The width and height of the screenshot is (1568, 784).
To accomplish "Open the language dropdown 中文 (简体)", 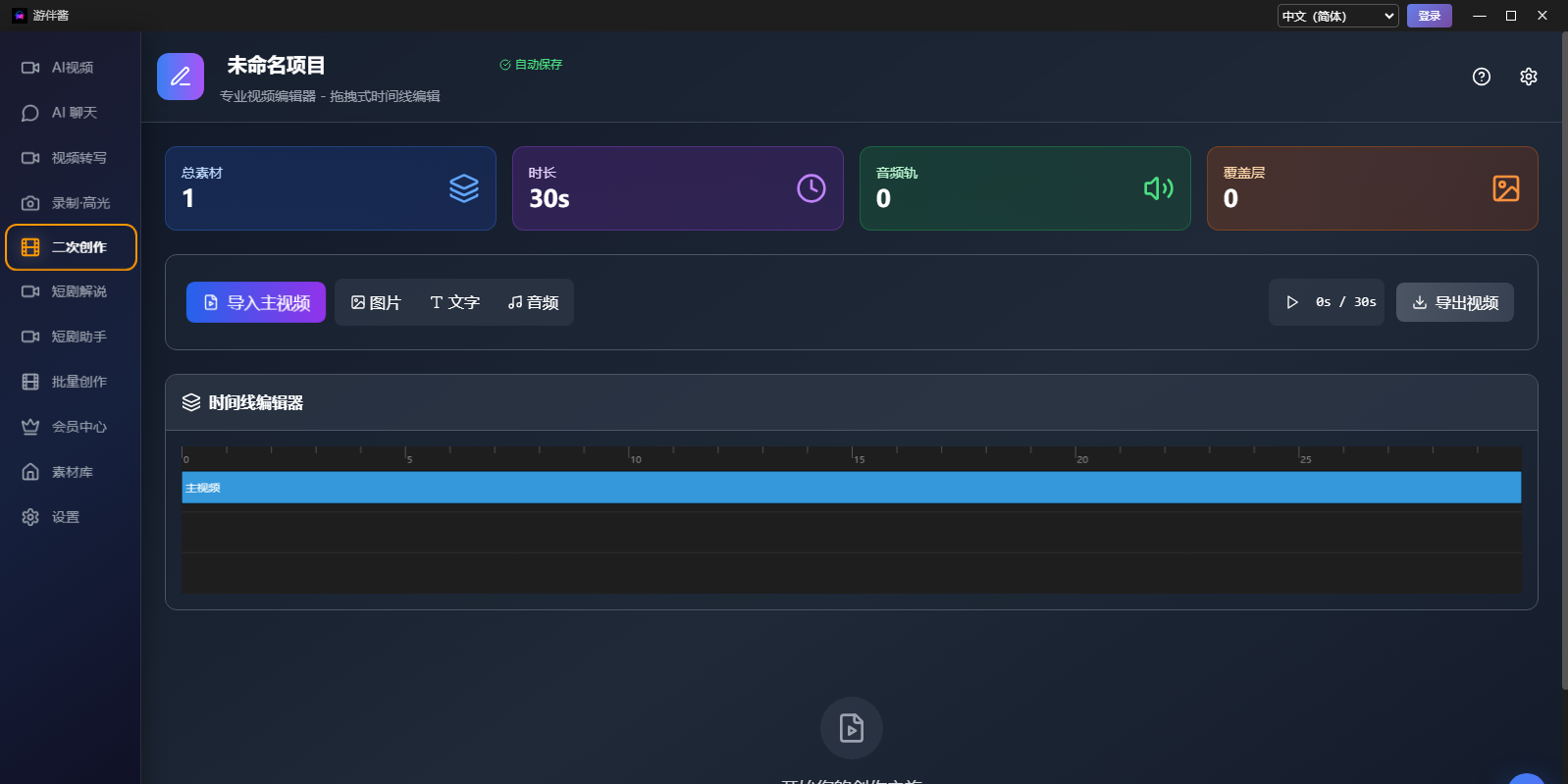I will [1337, 16].
